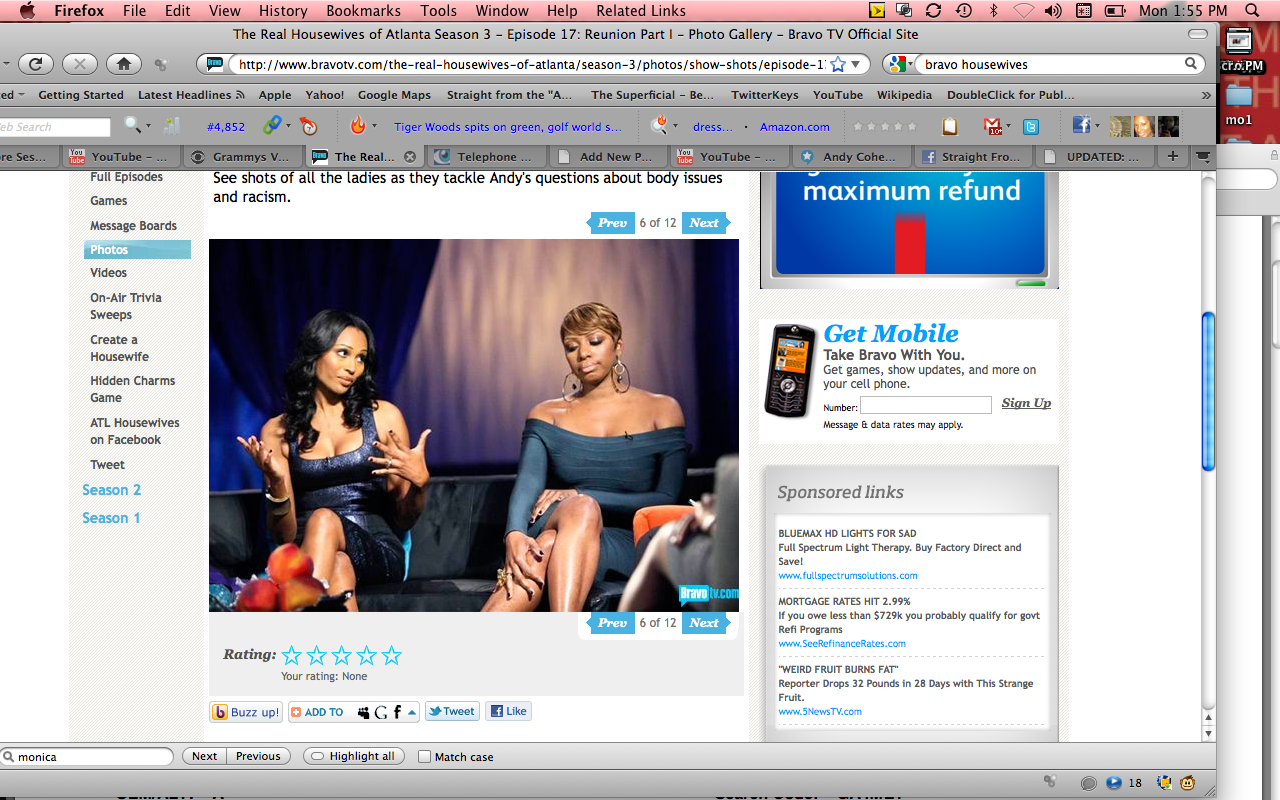Reload the page with the refresh icon

[x=35, y=64]
